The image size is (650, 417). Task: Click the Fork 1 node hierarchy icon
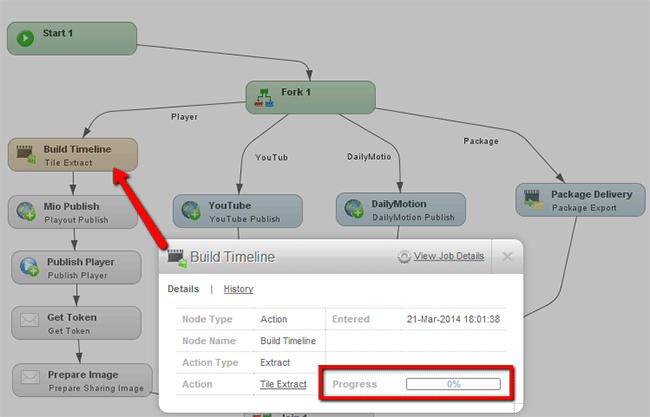click(x=266, y=97)
